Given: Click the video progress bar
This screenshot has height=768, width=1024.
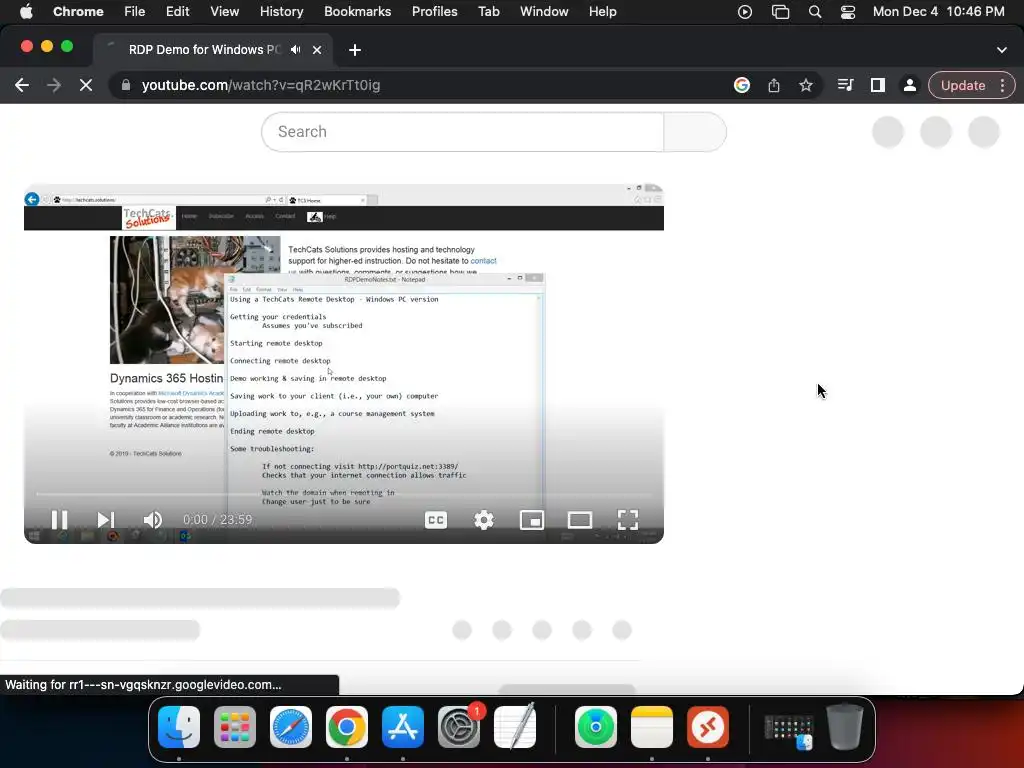Looking at the screenshot, I should (344, 494).
